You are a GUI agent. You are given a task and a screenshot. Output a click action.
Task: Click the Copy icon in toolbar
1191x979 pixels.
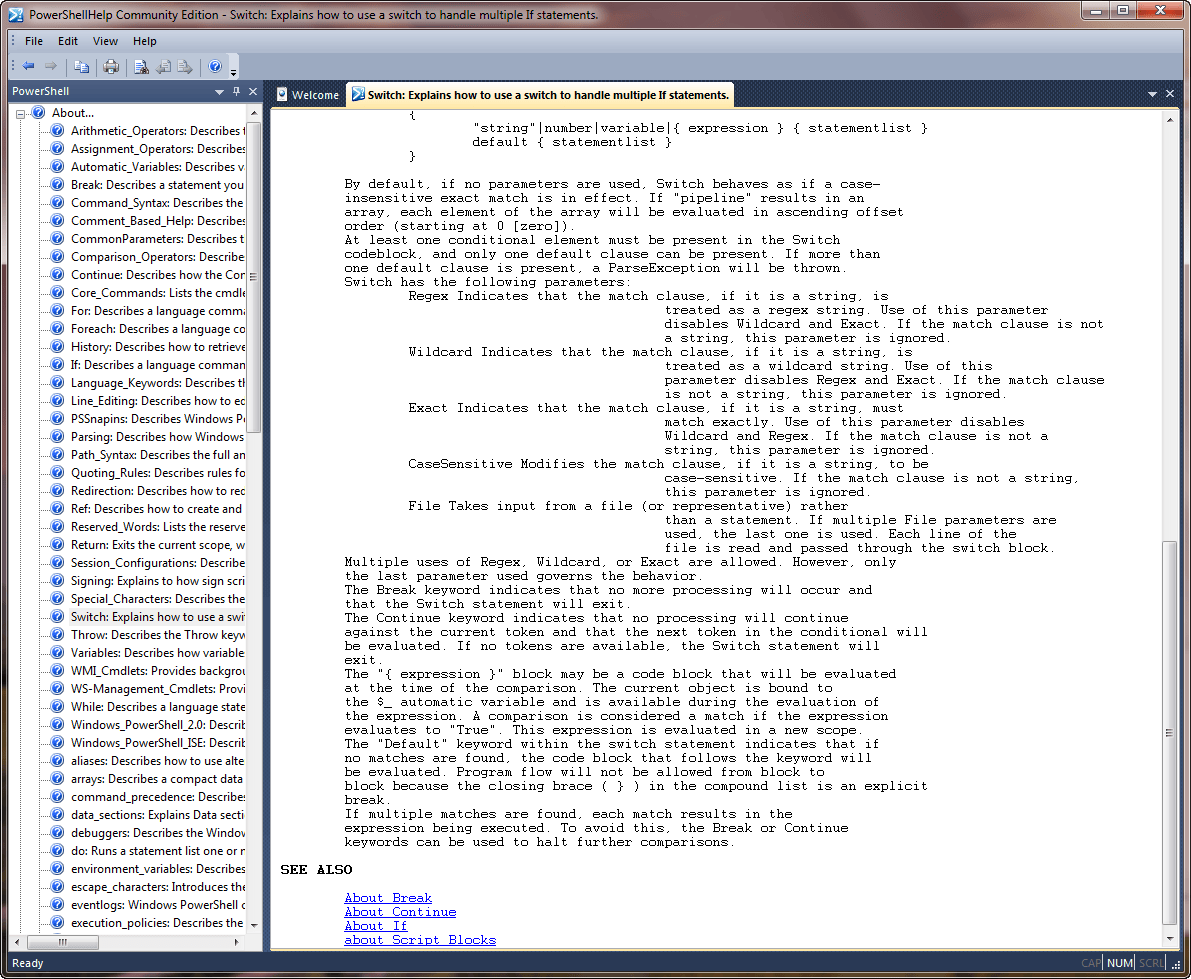tap(81, 67)
